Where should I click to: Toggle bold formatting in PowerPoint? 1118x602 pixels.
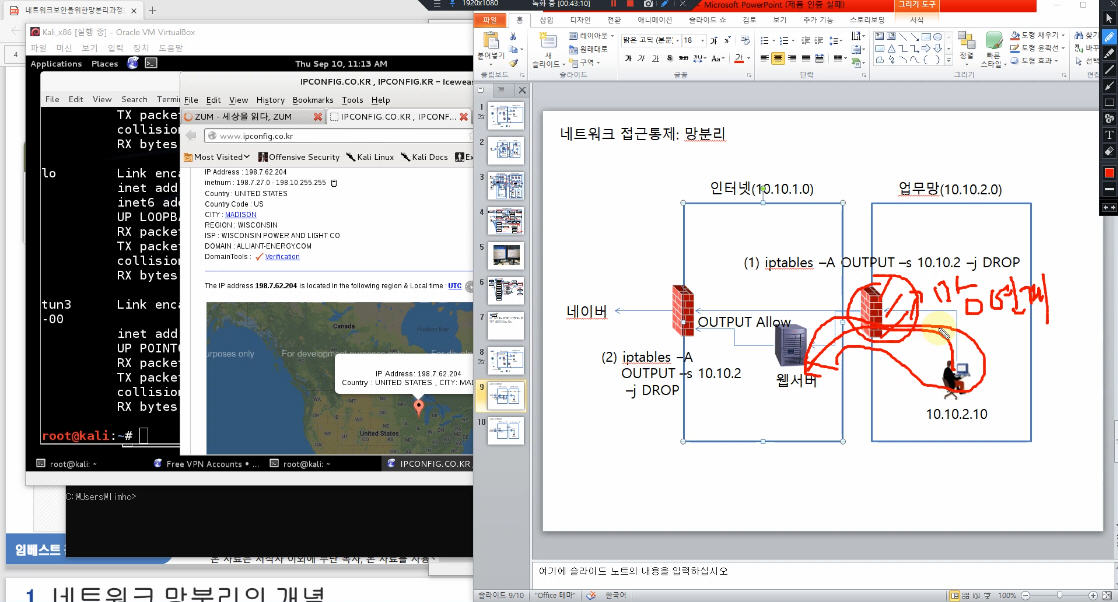[x=628, y=58]
